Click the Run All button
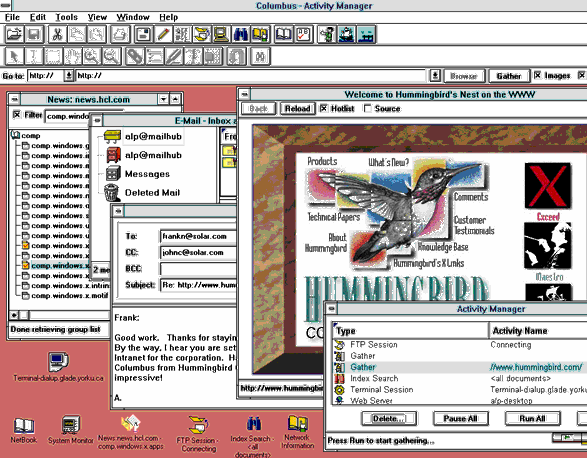Screen dimensions: 587x458 tap(532, 418)
